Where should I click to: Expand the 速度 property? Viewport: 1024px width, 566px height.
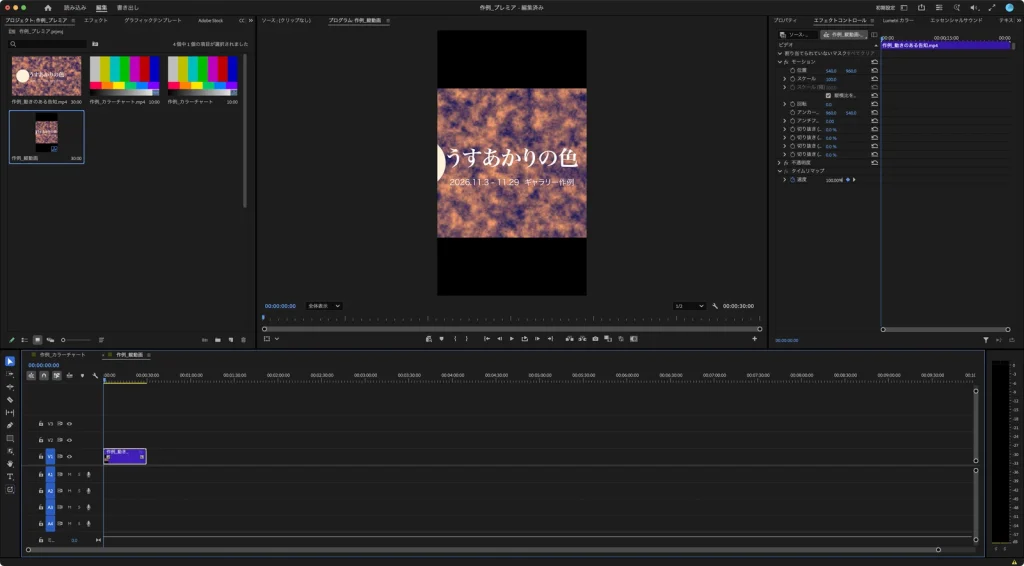coord(784,180)
